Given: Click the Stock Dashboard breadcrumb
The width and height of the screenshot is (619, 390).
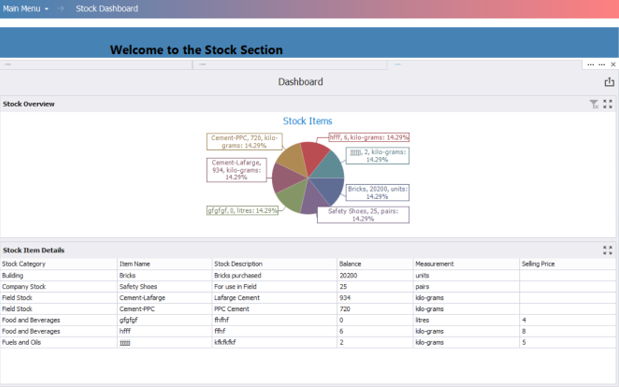Looking at the screenshot, I should [107, 9].
